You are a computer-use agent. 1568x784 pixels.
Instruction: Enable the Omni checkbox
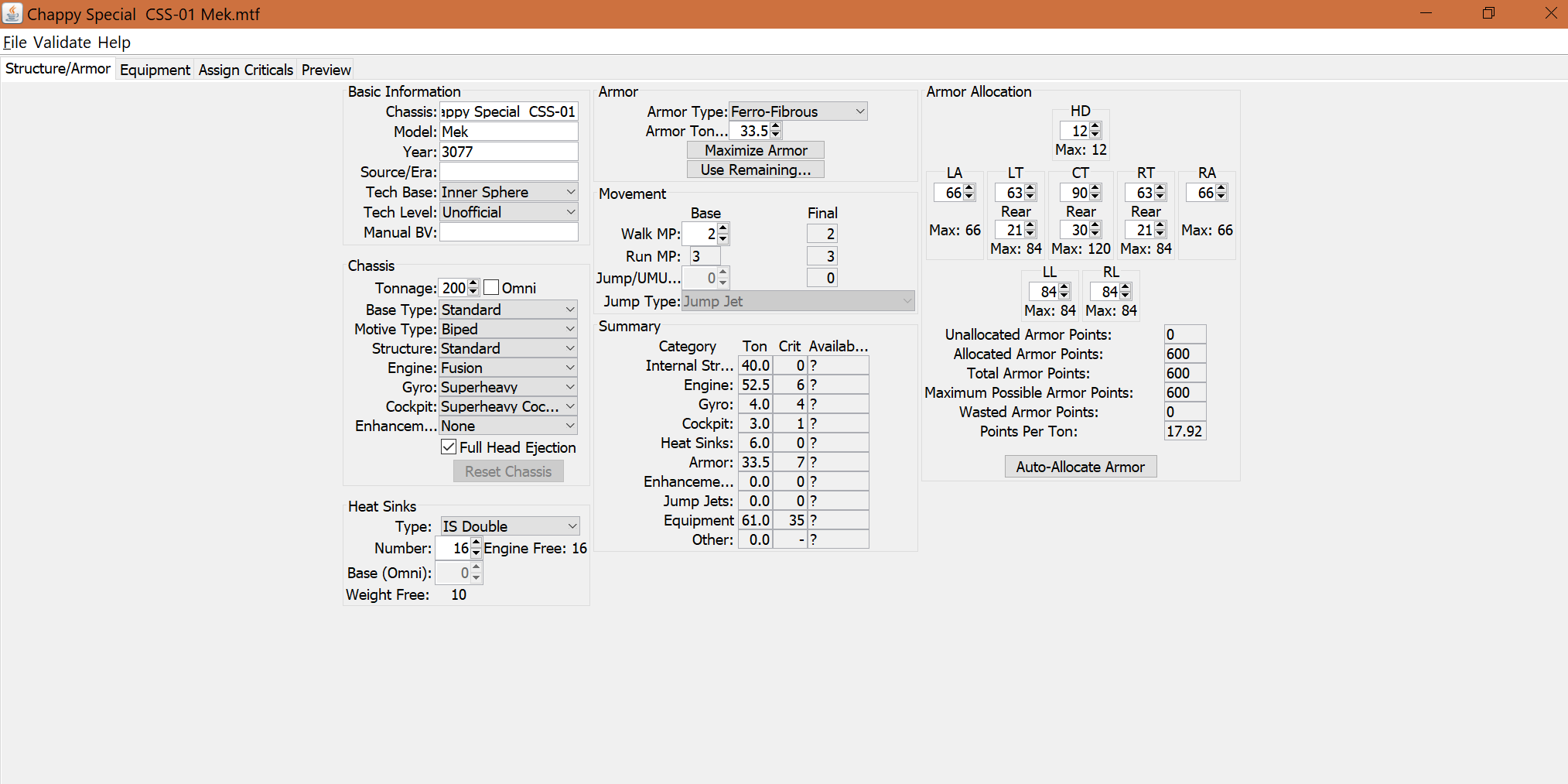[x=491, y=286]
